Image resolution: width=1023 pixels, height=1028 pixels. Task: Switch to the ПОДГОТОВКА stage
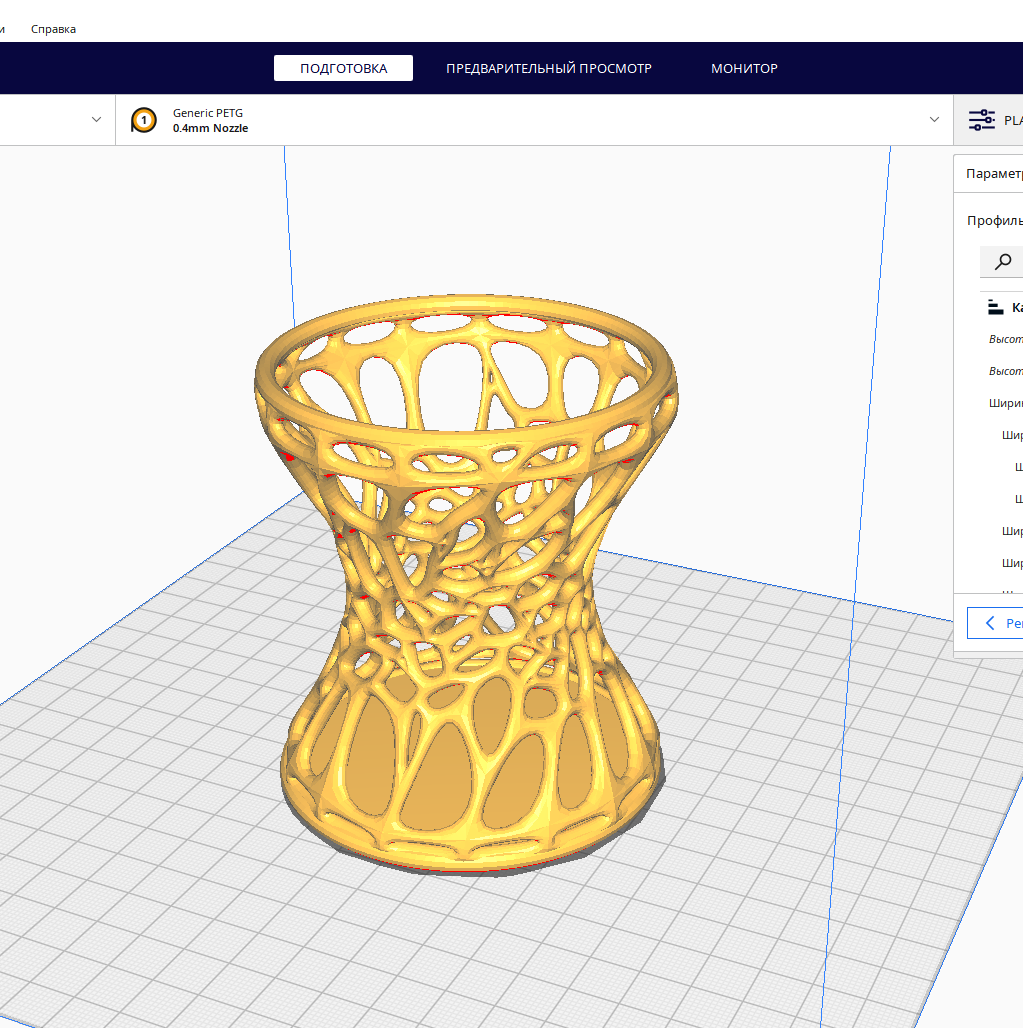[x=343, y=68]
